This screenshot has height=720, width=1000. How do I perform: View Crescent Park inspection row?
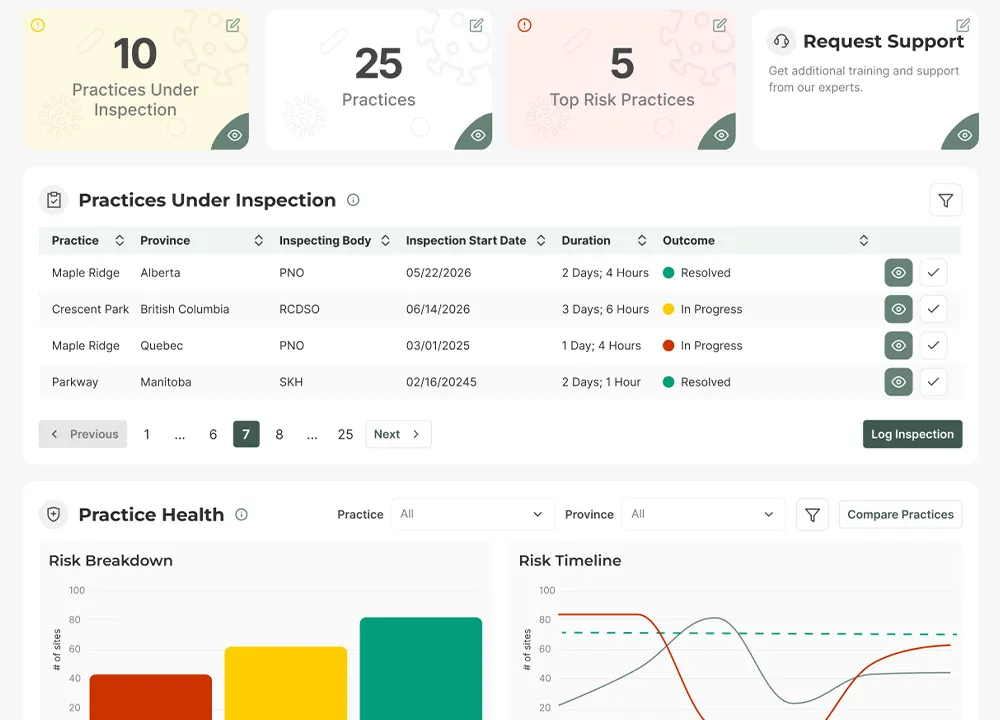(x=898, y=309)
